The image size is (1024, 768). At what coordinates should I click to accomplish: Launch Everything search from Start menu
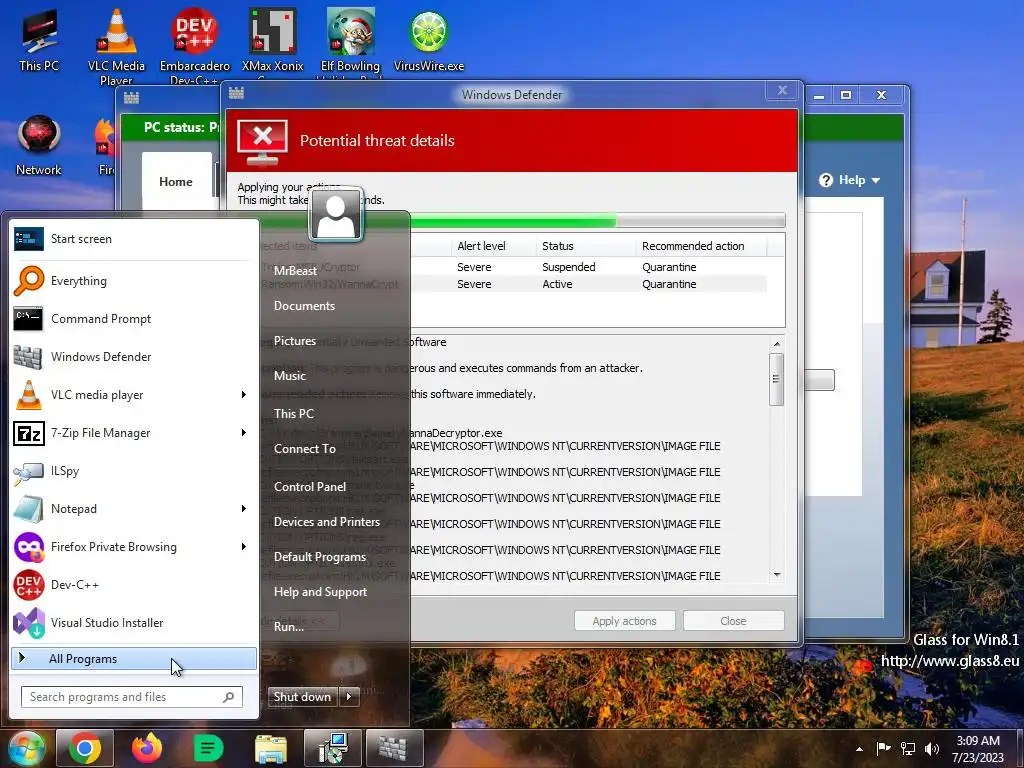click(x=135, y=281)
